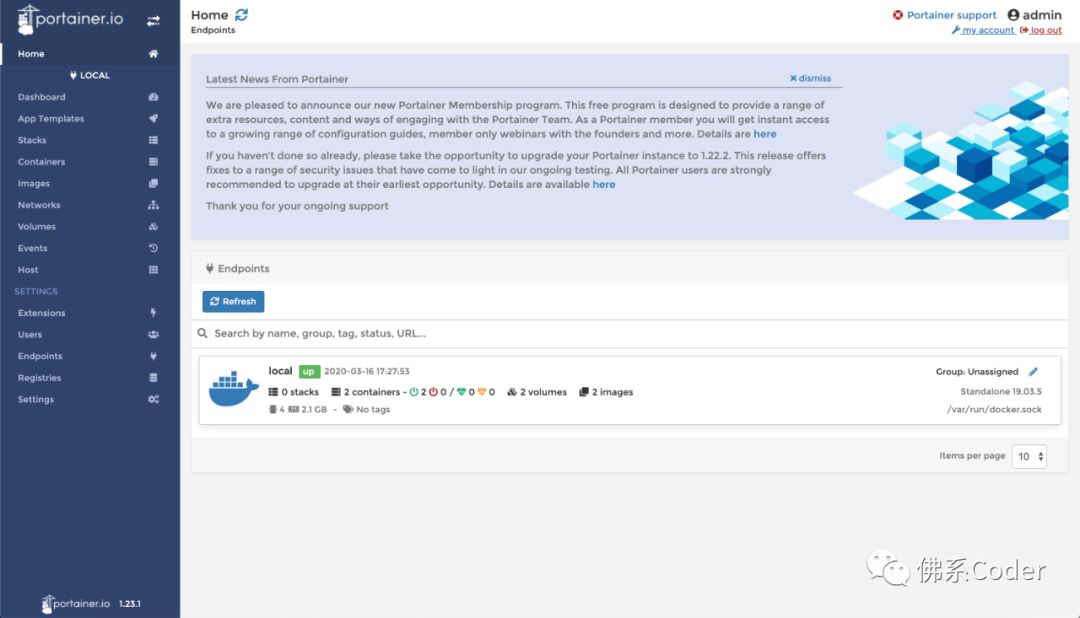Click the local endpoint name
This screenshot has width=1080, height=618.
tap(280, 371)
